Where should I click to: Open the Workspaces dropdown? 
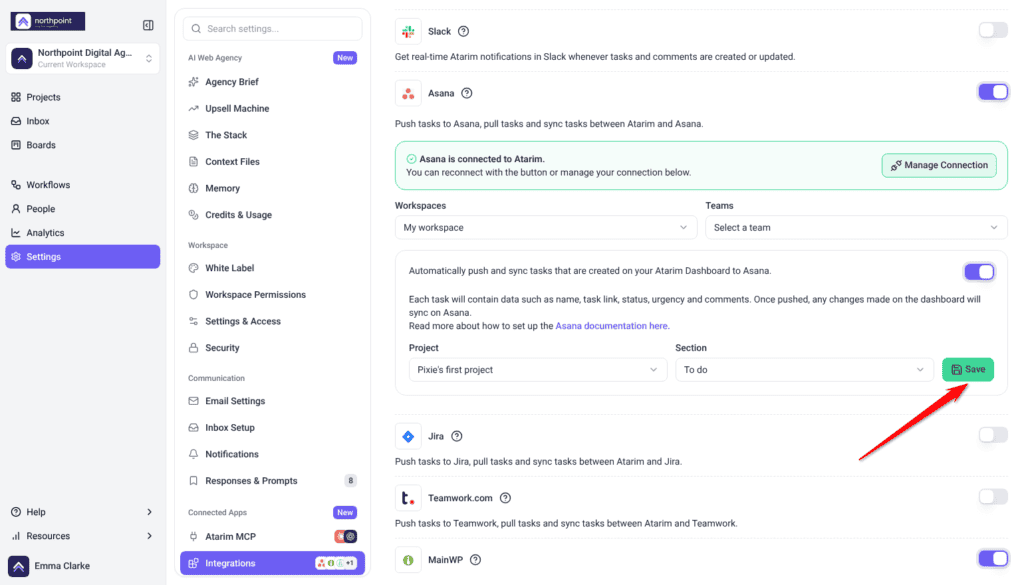[x=546, y=228]
